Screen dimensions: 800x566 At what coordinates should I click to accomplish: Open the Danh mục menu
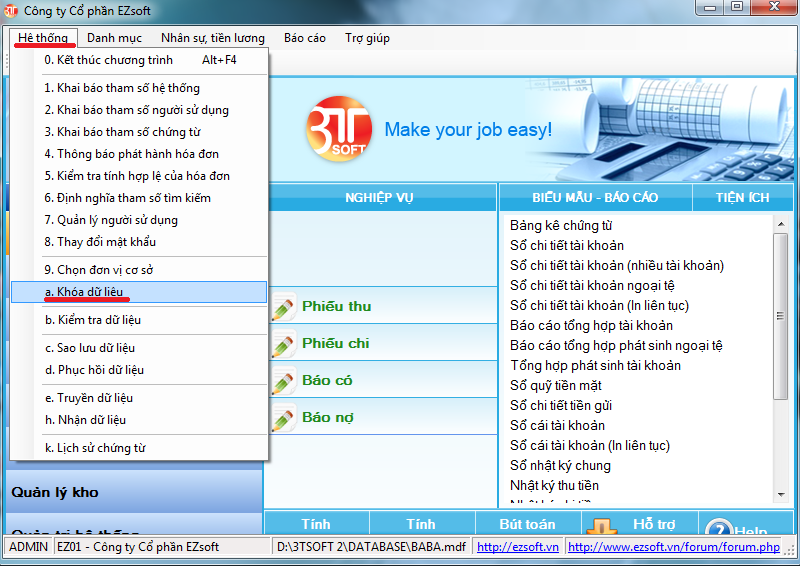pyautogui.click(x=114, y=38)
